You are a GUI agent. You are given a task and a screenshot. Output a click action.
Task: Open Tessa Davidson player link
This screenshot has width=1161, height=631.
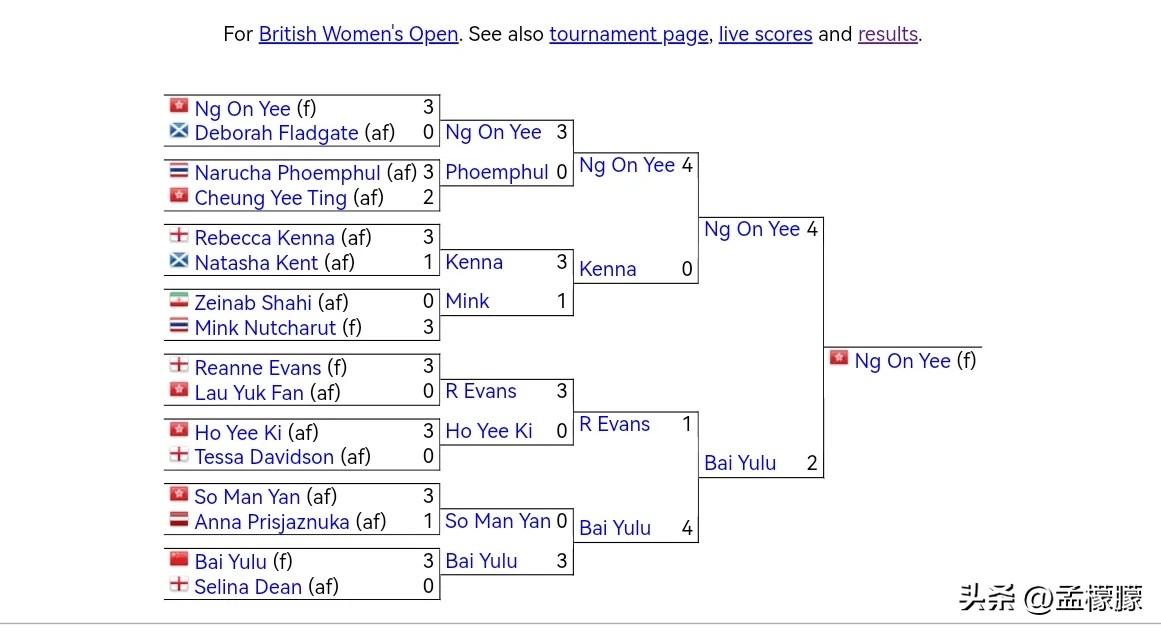264,457
